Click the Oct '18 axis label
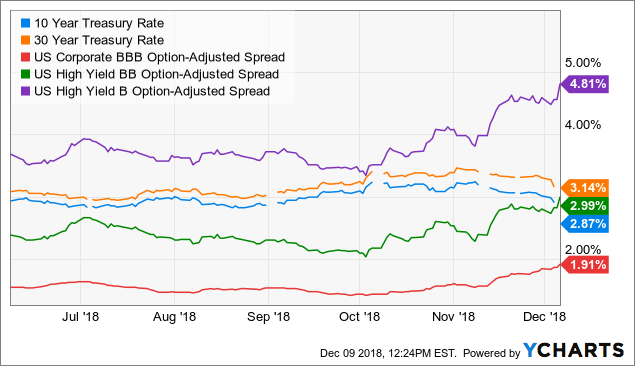Viewport: 635px width, 366px height. click(x=360, y=316)
